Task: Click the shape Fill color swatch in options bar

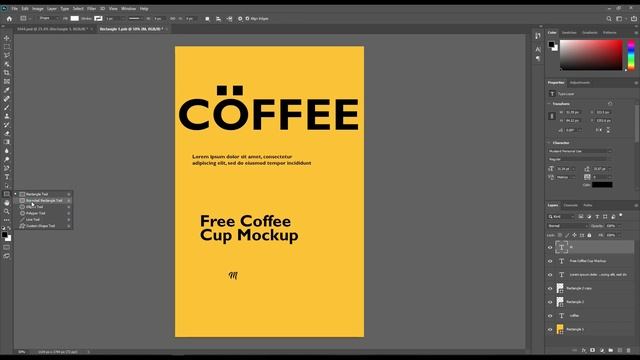Action: click(x=75, y=19)
